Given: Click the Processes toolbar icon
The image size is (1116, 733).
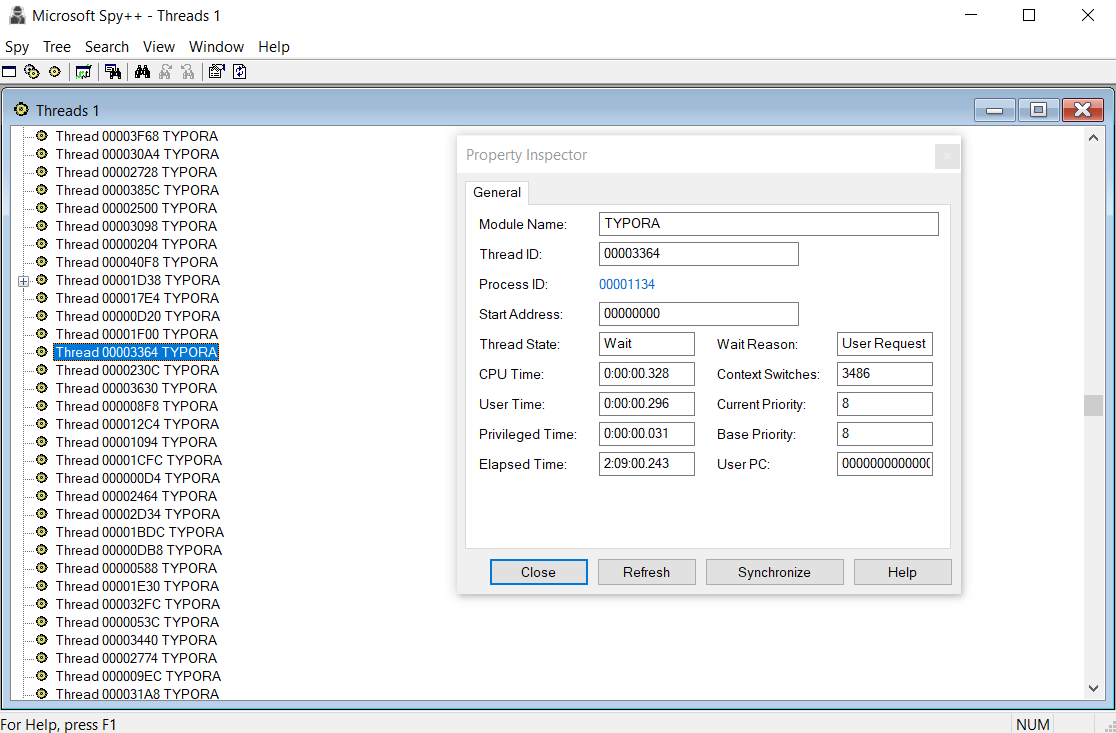Looking at the screenshot, I should click(32, 72).
